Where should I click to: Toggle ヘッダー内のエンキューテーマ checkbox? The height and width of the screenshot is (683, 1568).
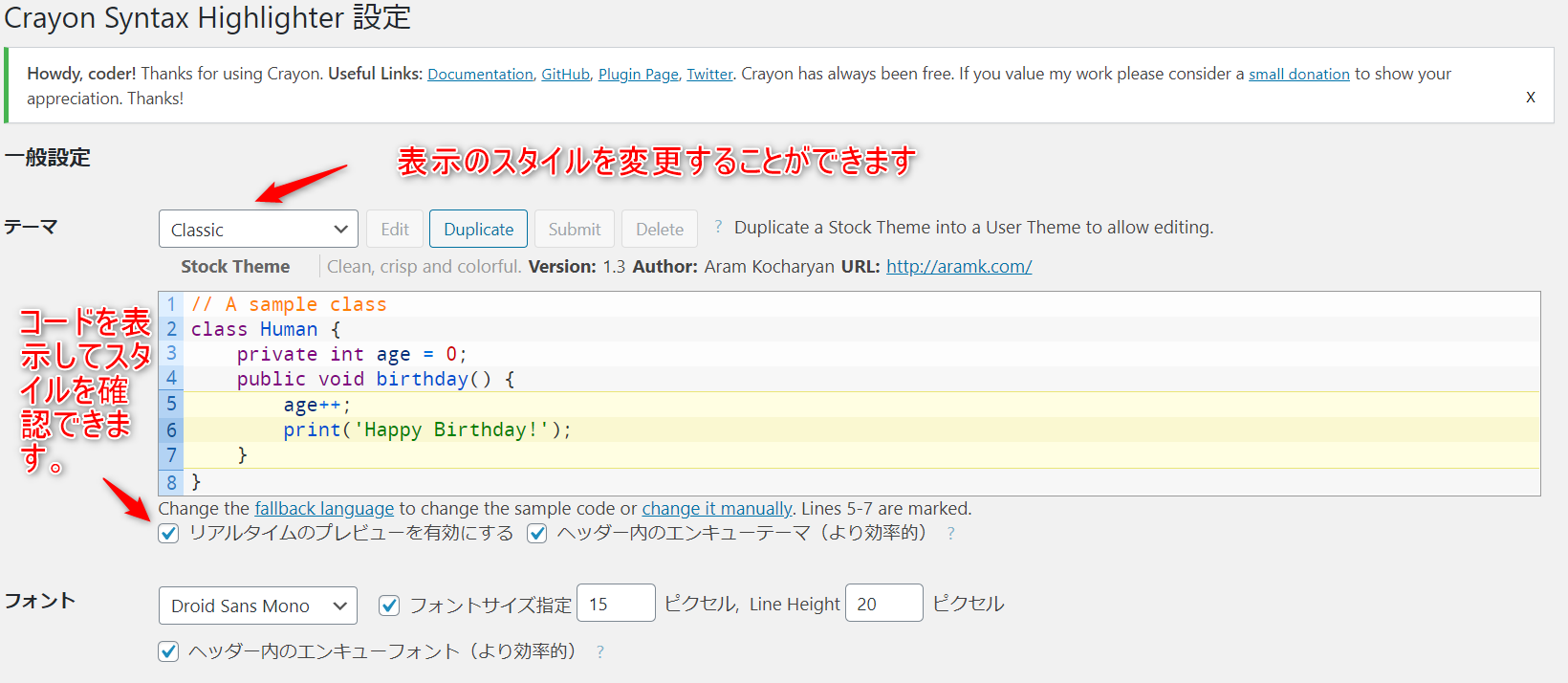tap(537, 534)
